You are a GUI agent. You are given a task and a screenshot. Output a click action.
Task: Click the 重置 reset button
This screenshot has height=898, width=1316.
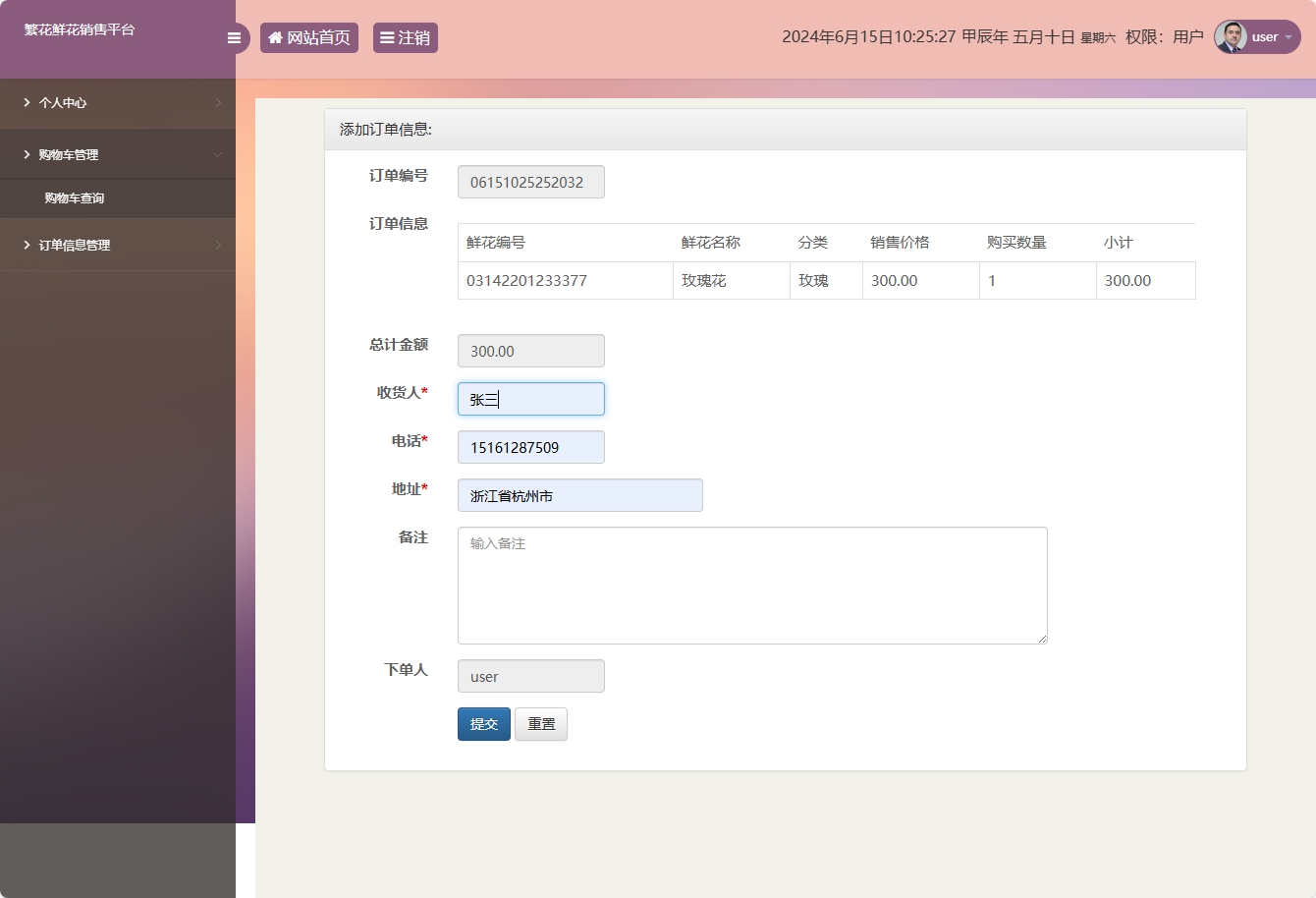point(541,724)
